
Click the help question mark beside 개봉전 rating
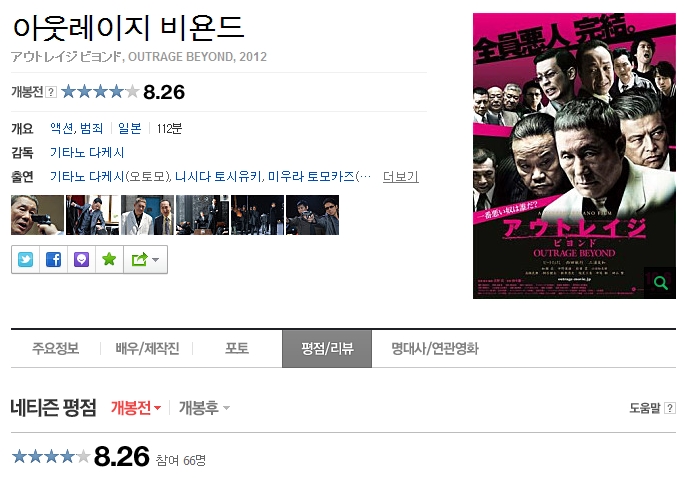pyautogui.click(x=51, y=92)
